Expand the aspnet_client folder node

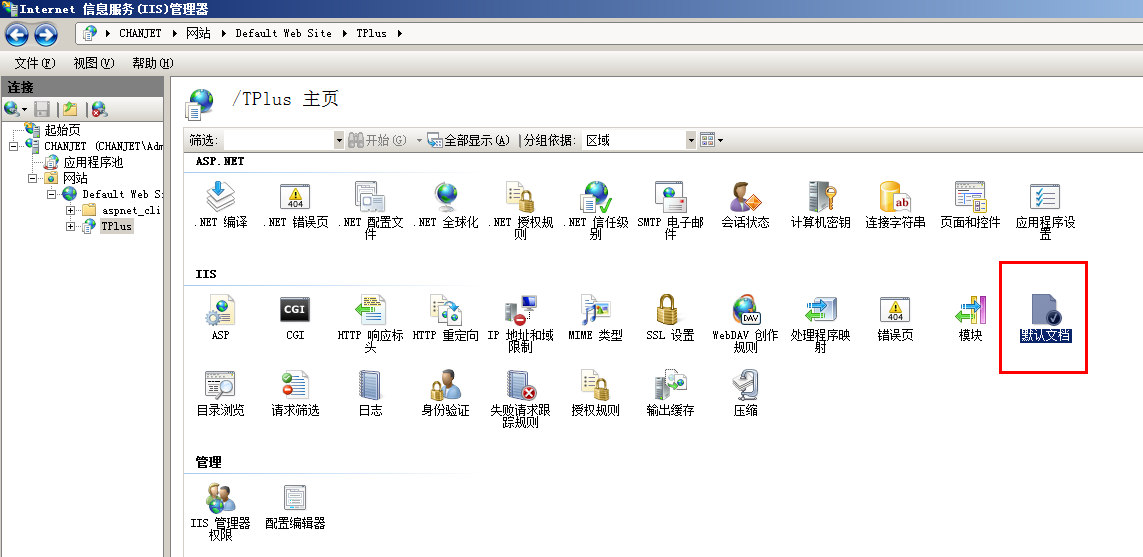coord(71,210)
